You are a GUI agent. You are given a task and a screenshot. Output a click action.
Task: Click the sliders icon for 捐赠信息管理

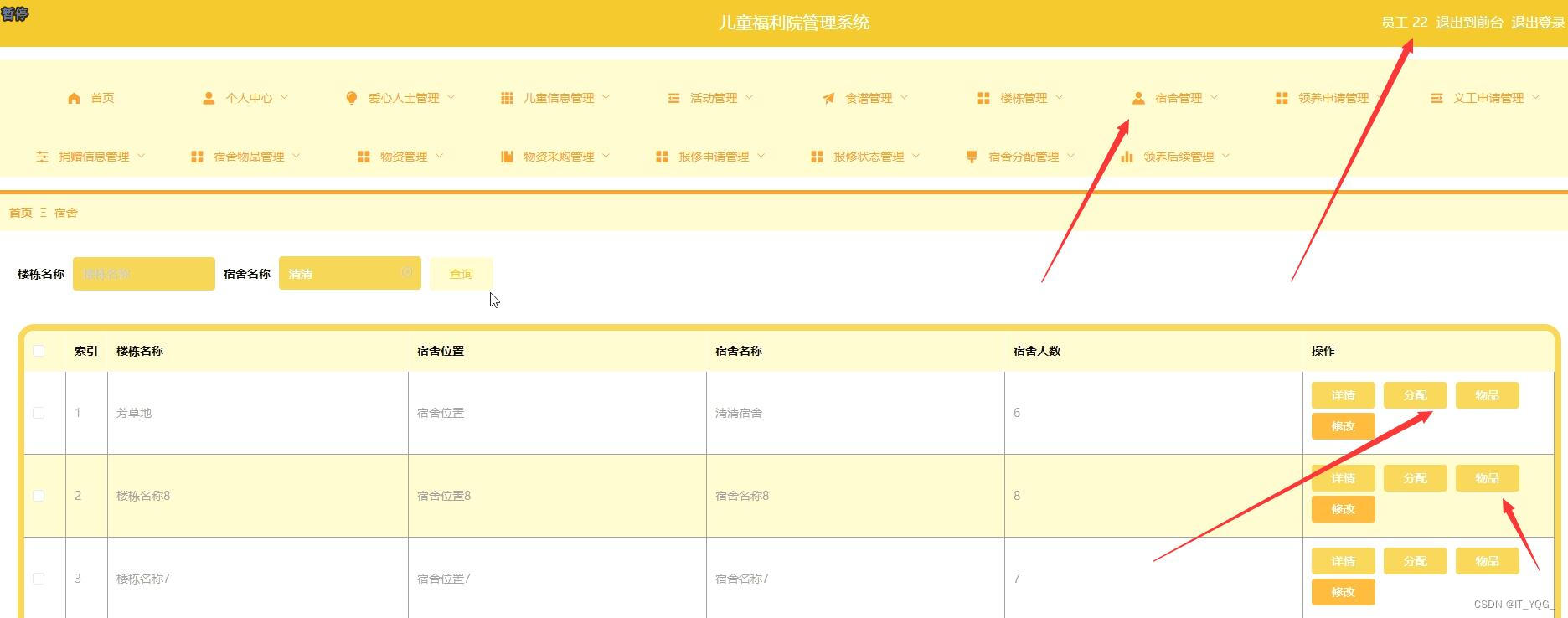click(x=42, y=157)
